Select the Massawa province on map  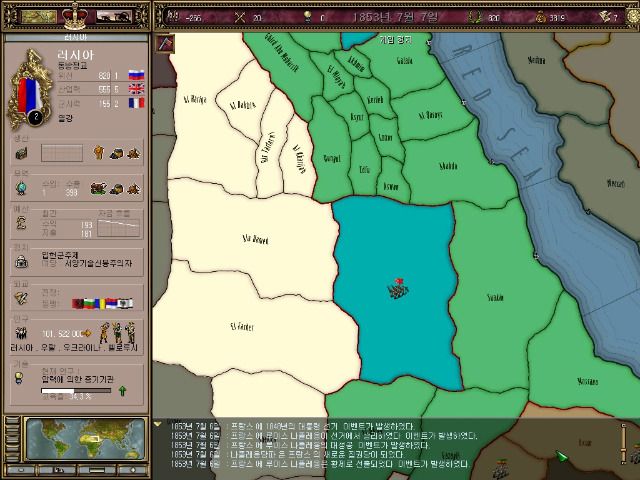[588, 381]
